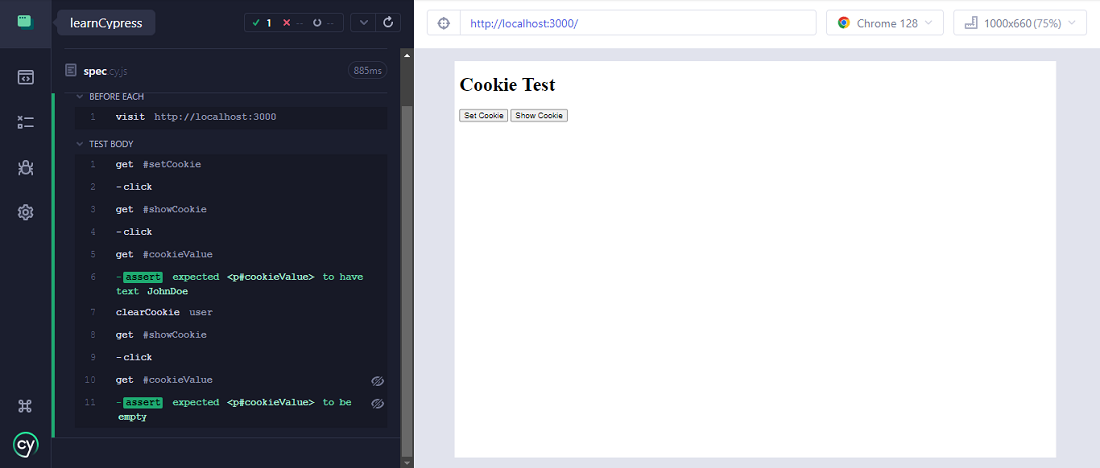Select the get #setCookie command
This screenshot has width=1100, height=468.
[231, 165]
